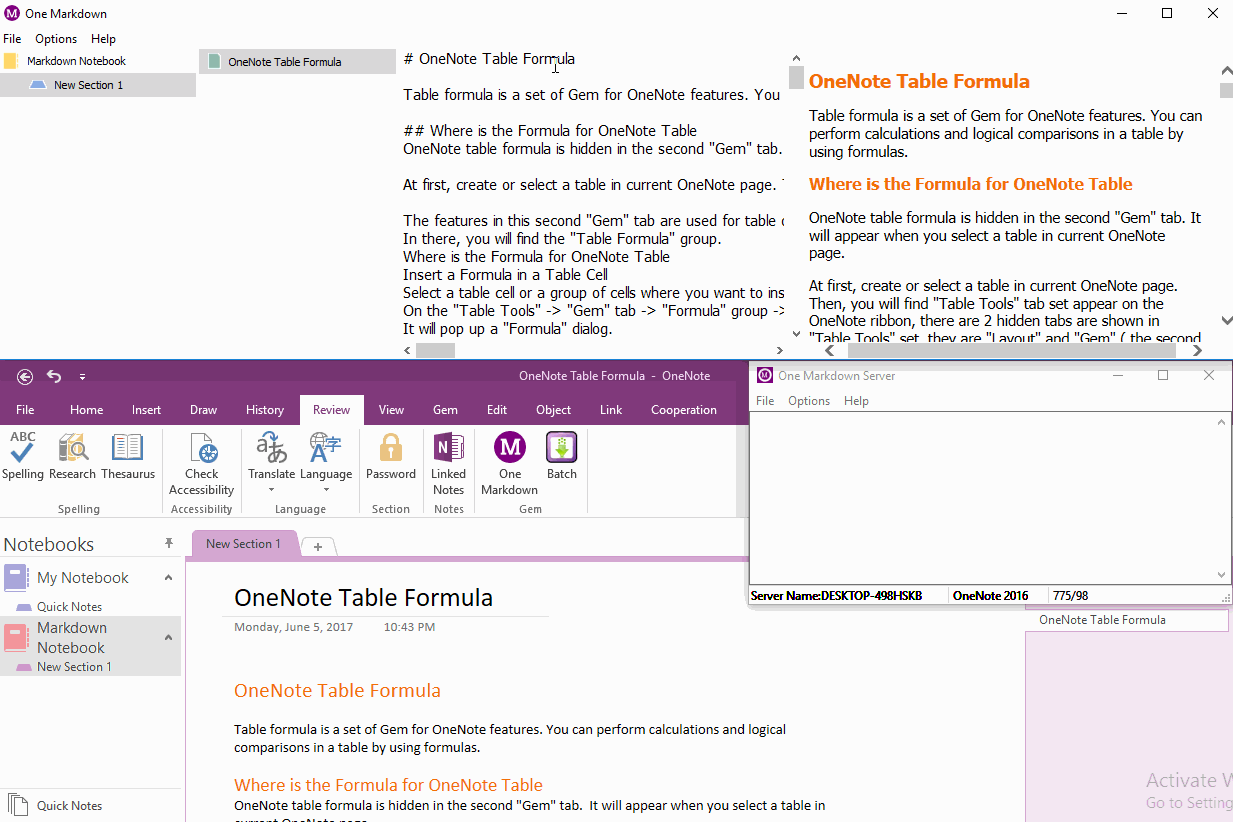Click the page date Monday, June 5, 2017

click(x=294, y=627)
